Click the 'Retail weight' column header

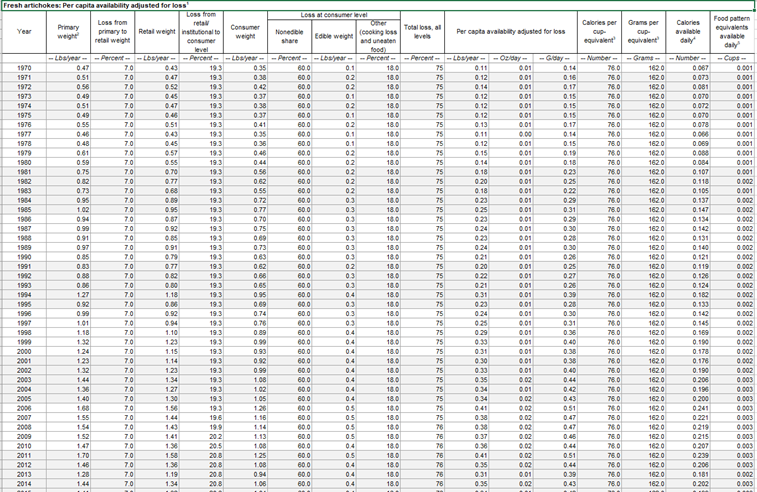click(x=157, y=32)
